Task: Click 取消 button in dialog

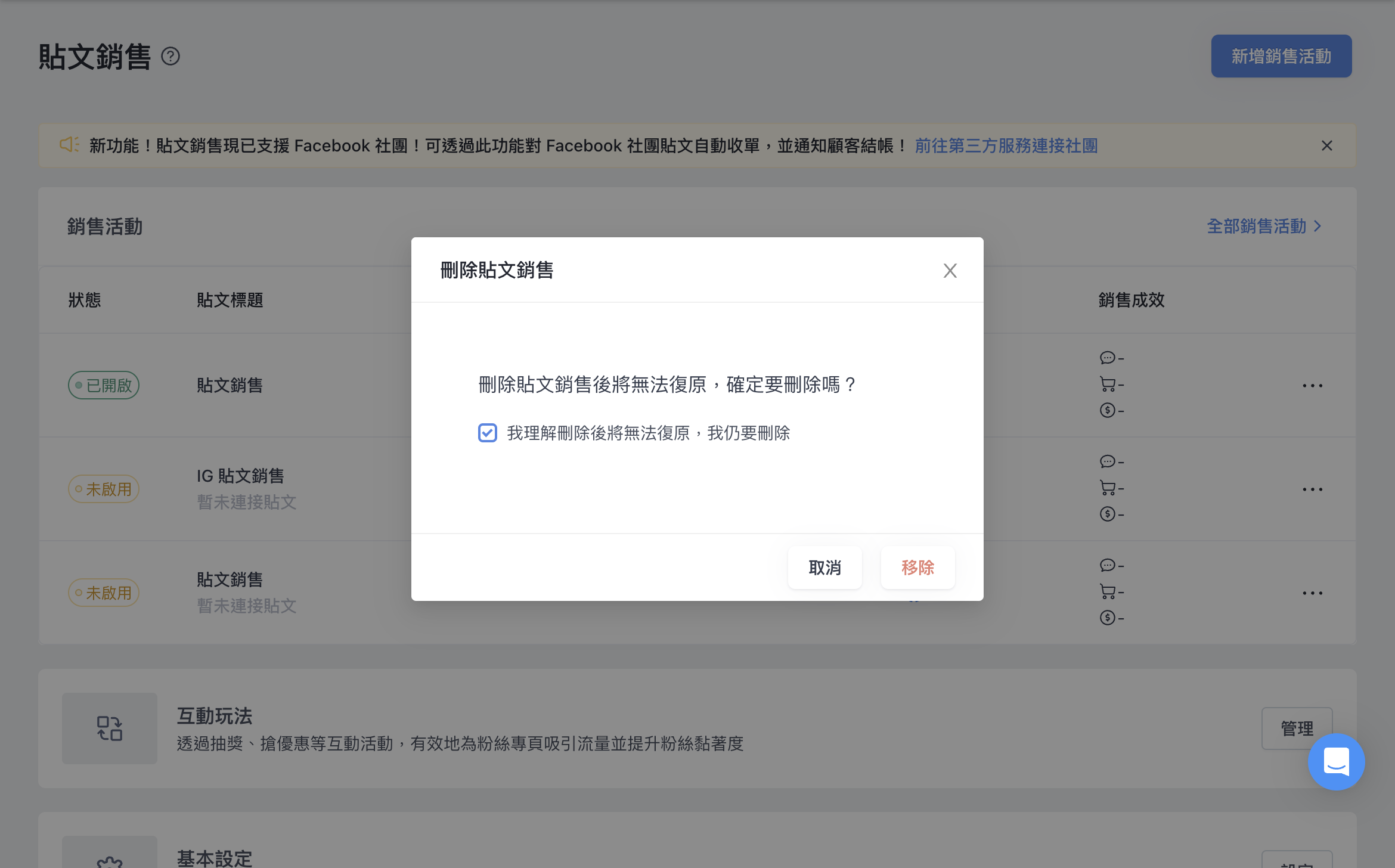Action: 825,568
